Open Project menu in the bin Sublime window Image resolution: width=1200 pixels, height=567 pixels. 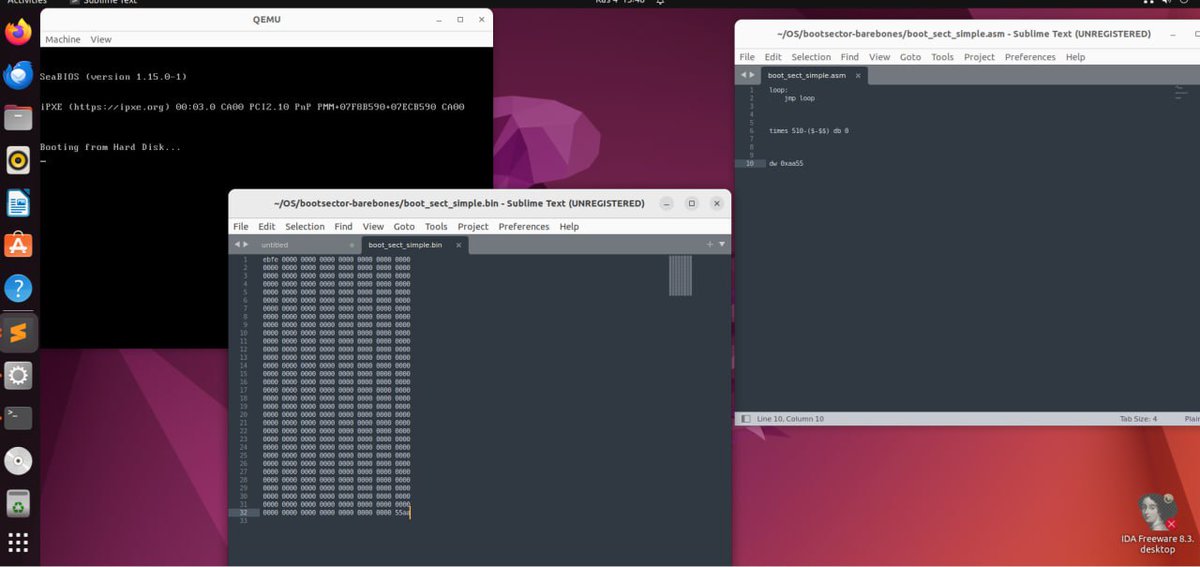(x=473, y=227)
